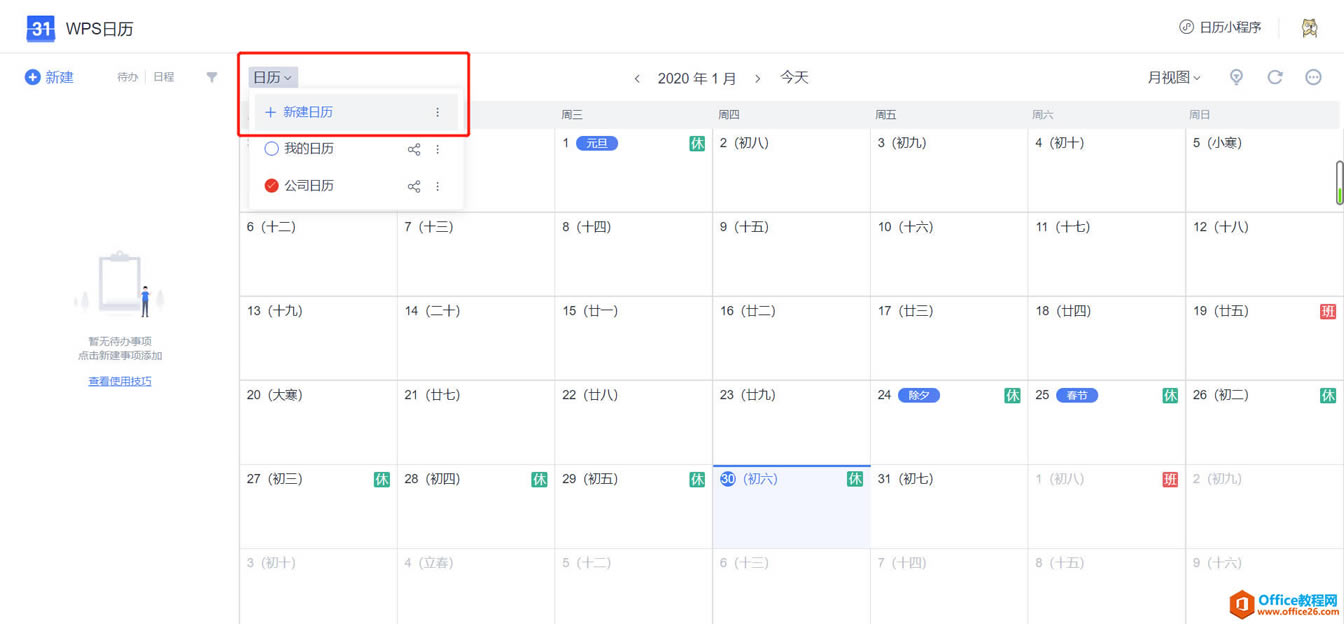
Task: Collapse the 日历 dropdown
Action: 273,77
